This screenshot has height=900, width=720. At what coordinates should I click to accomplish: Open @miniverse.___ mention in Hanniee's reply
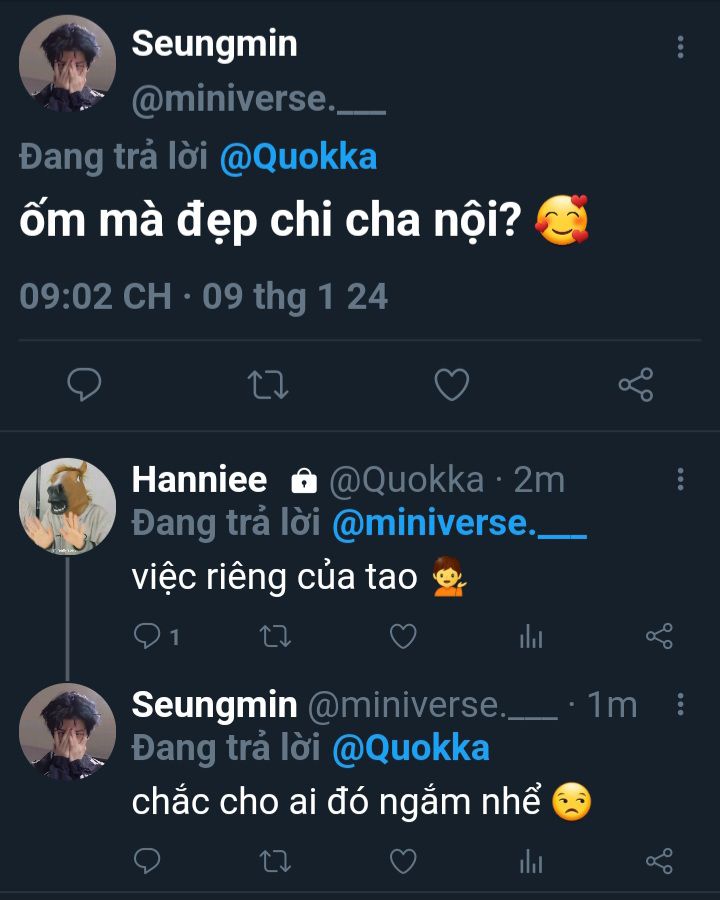pyautogui.click(x=459, y=525)
